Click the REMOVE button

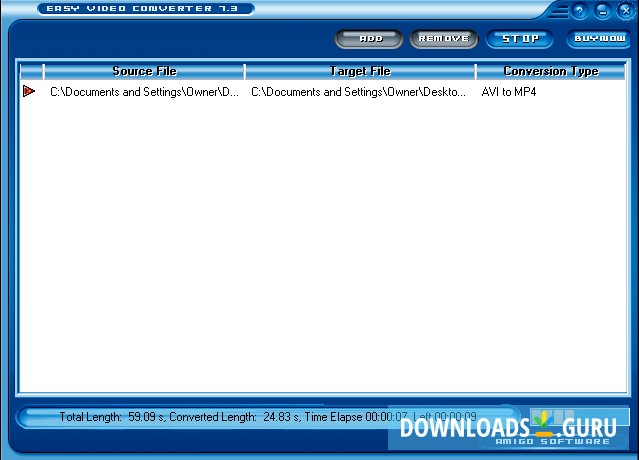(x=444, y=39)
